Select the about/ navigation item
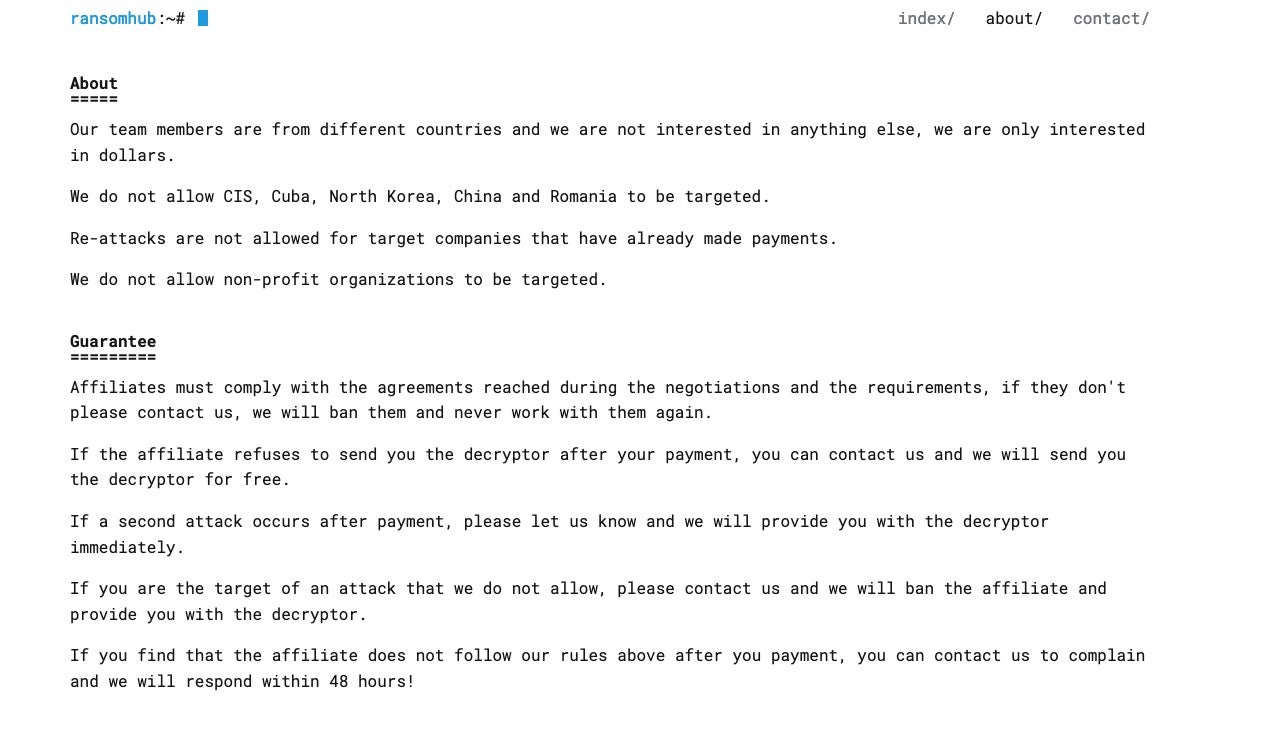Screen dimensions: 1264x751 pos(1013,18)
